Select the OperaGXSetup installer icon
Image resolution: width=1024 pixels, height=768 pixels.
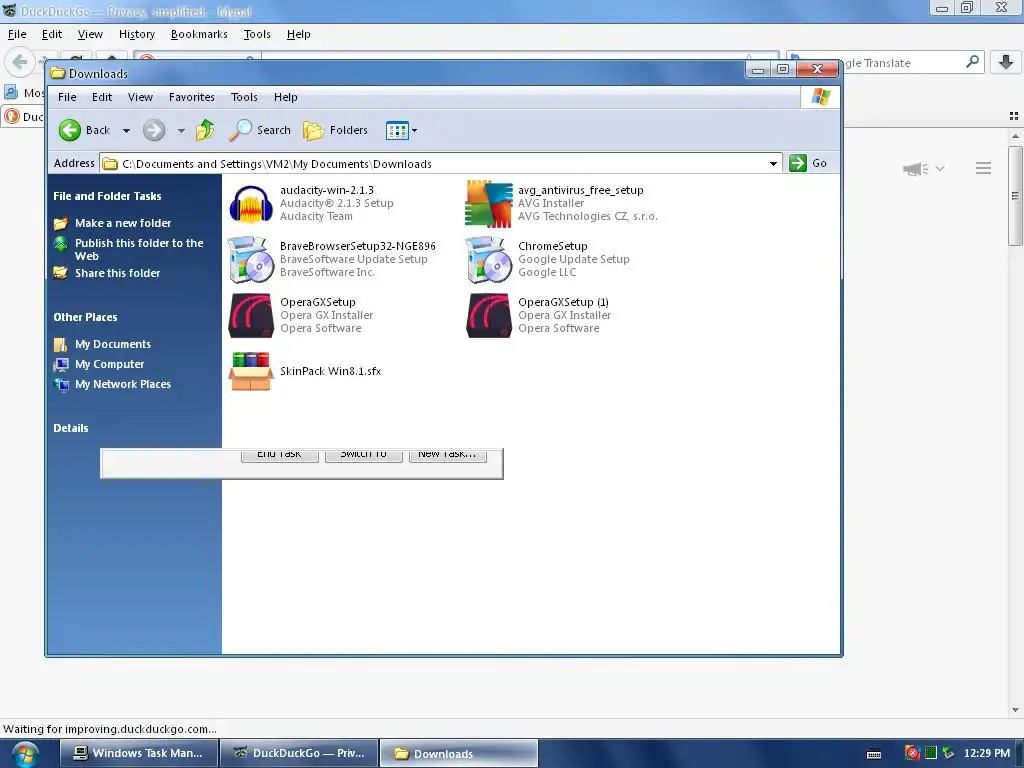click(251, 315)
